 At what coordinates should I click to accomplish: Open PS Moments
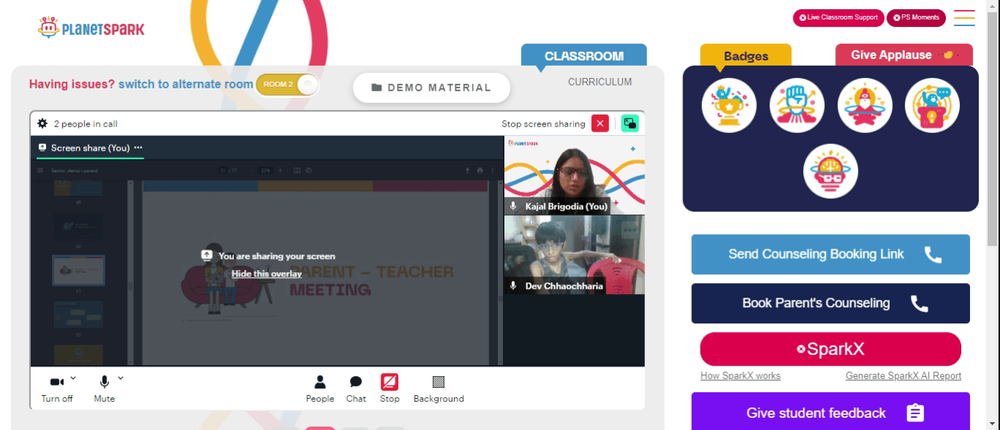click(916, 18)
